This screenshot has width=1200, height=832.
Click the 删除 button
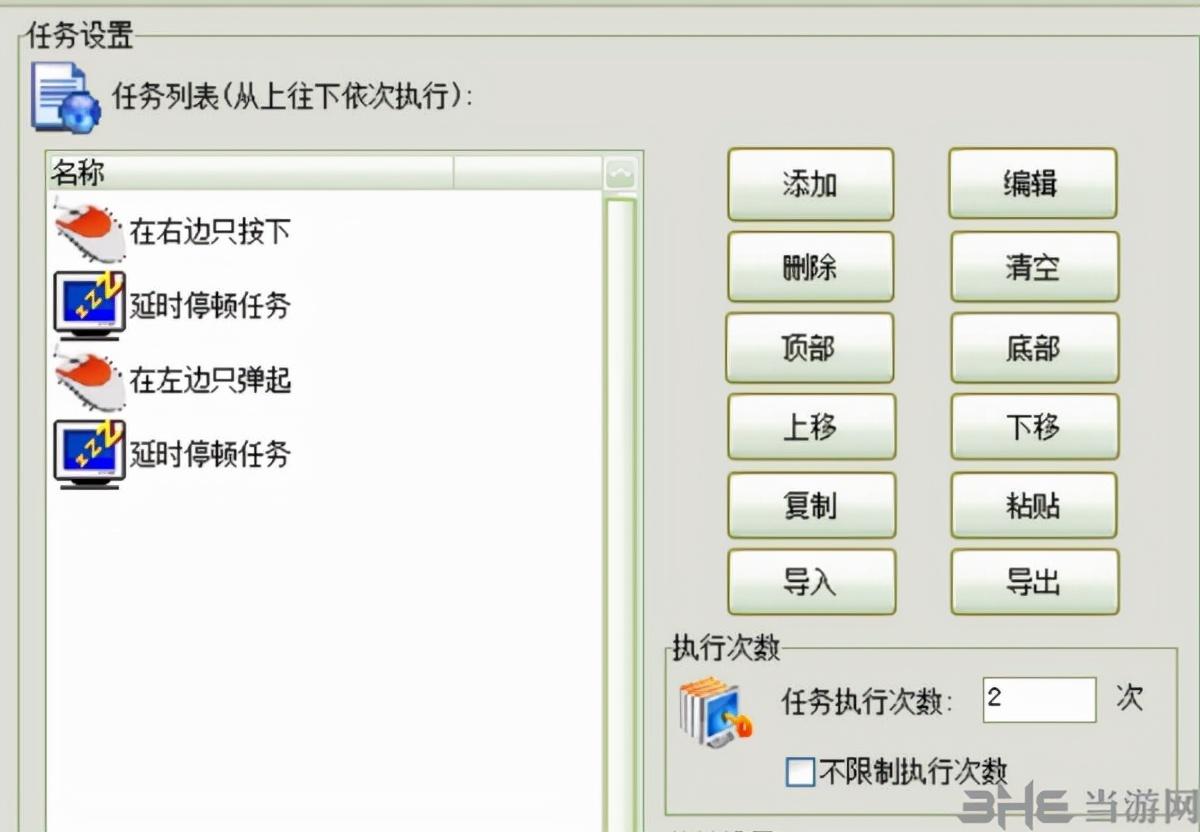tap(810, 267)
